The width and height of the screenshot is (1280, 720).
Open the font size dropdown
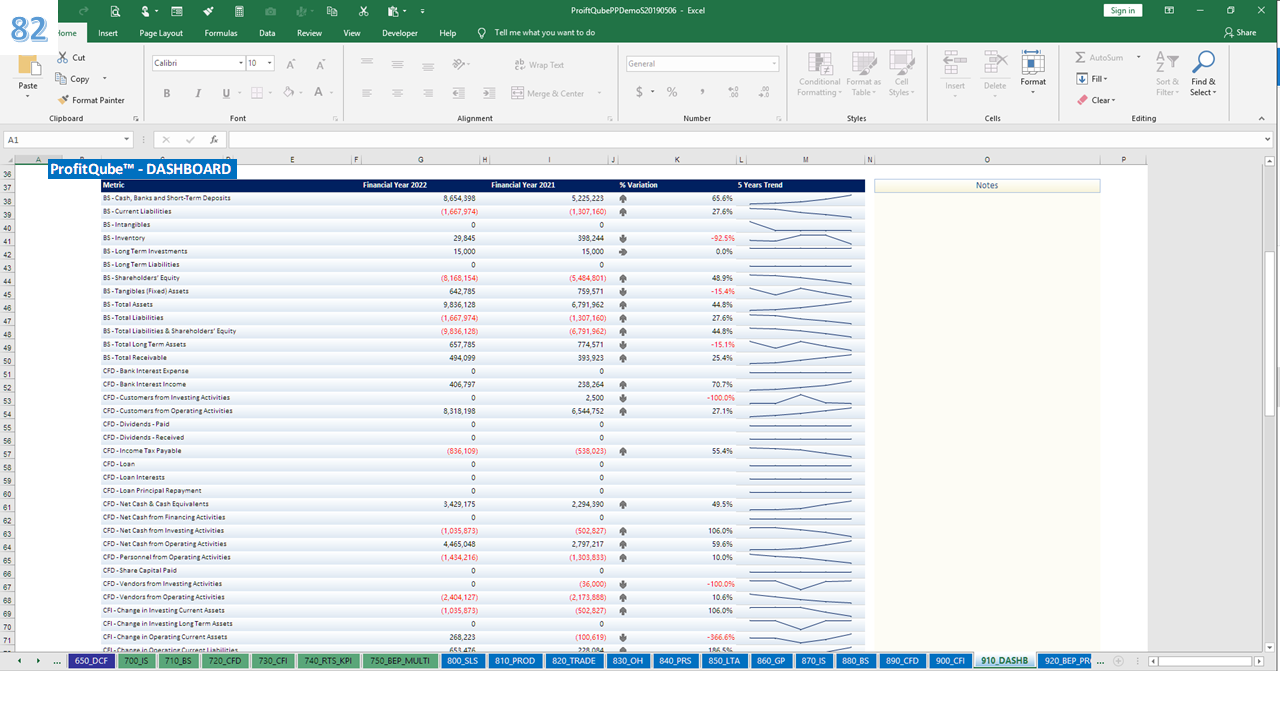tap(270, 63)
